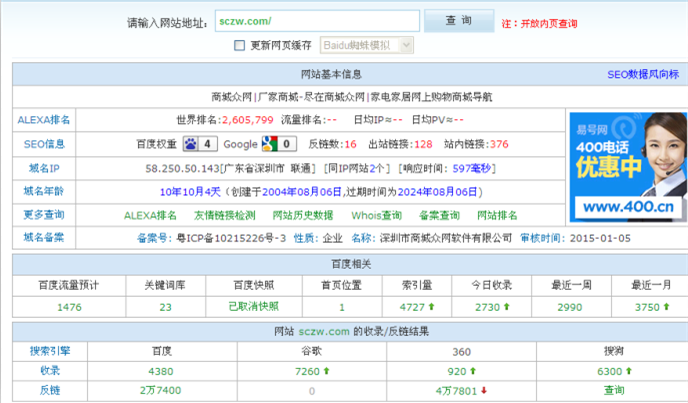Click the 400电话 advertisement banner

point(628,167)
